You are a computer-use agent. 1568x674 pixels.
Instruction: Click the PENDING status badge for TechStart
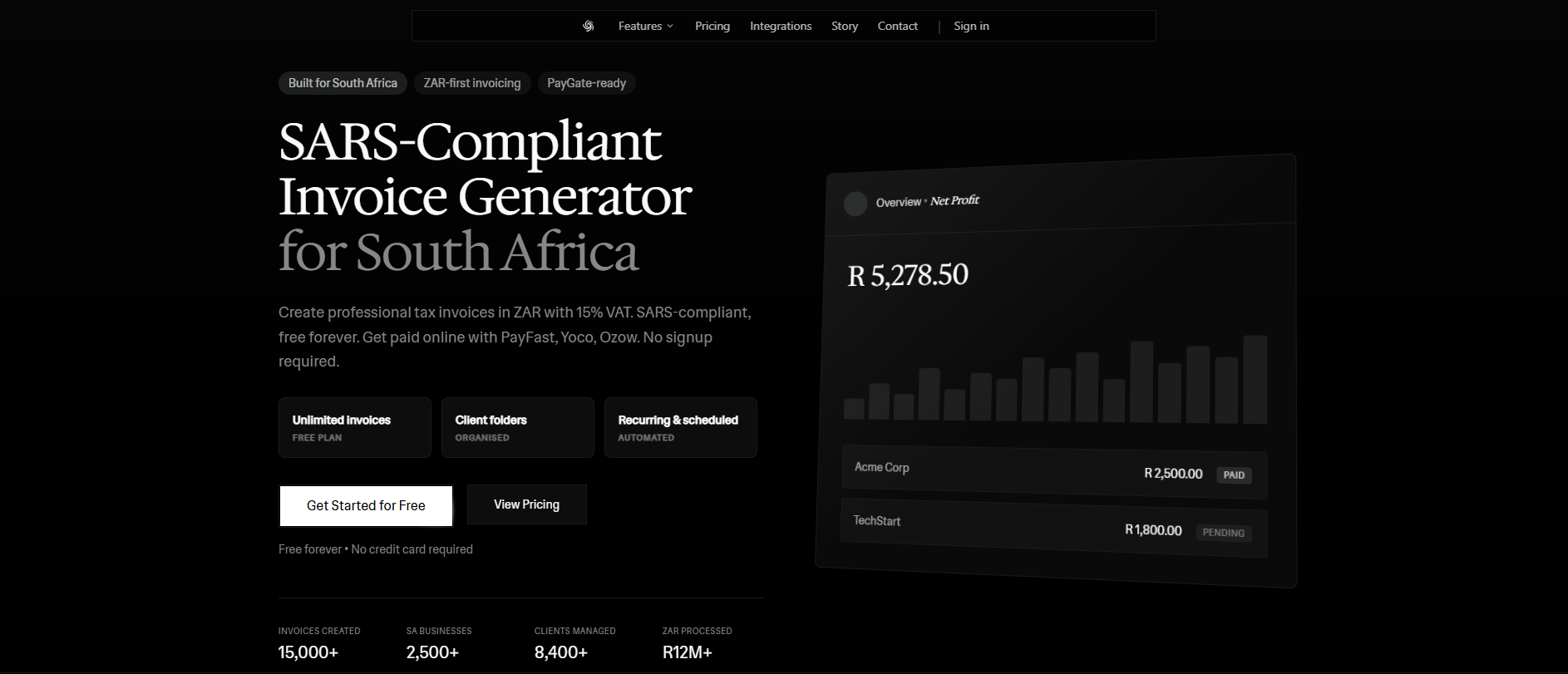(x=1223, y=533)
